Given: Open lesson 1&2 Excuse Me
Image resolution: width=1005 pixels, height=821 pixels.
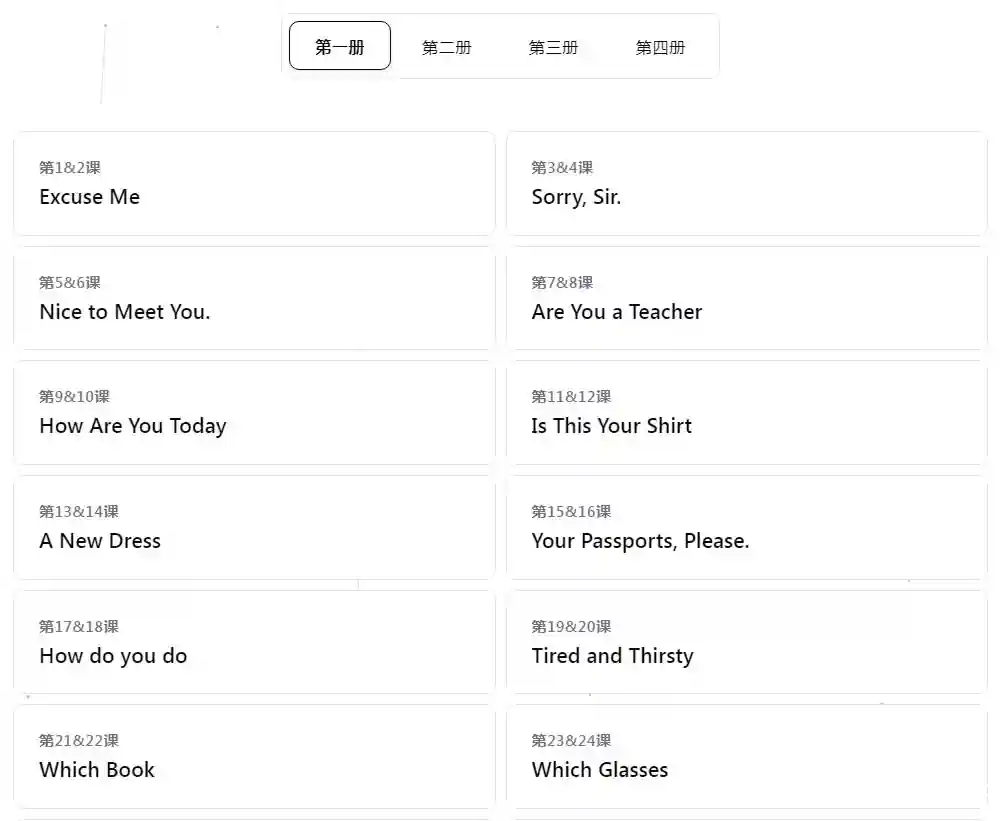Looking at the screenshot, I should tap(254, 184).
